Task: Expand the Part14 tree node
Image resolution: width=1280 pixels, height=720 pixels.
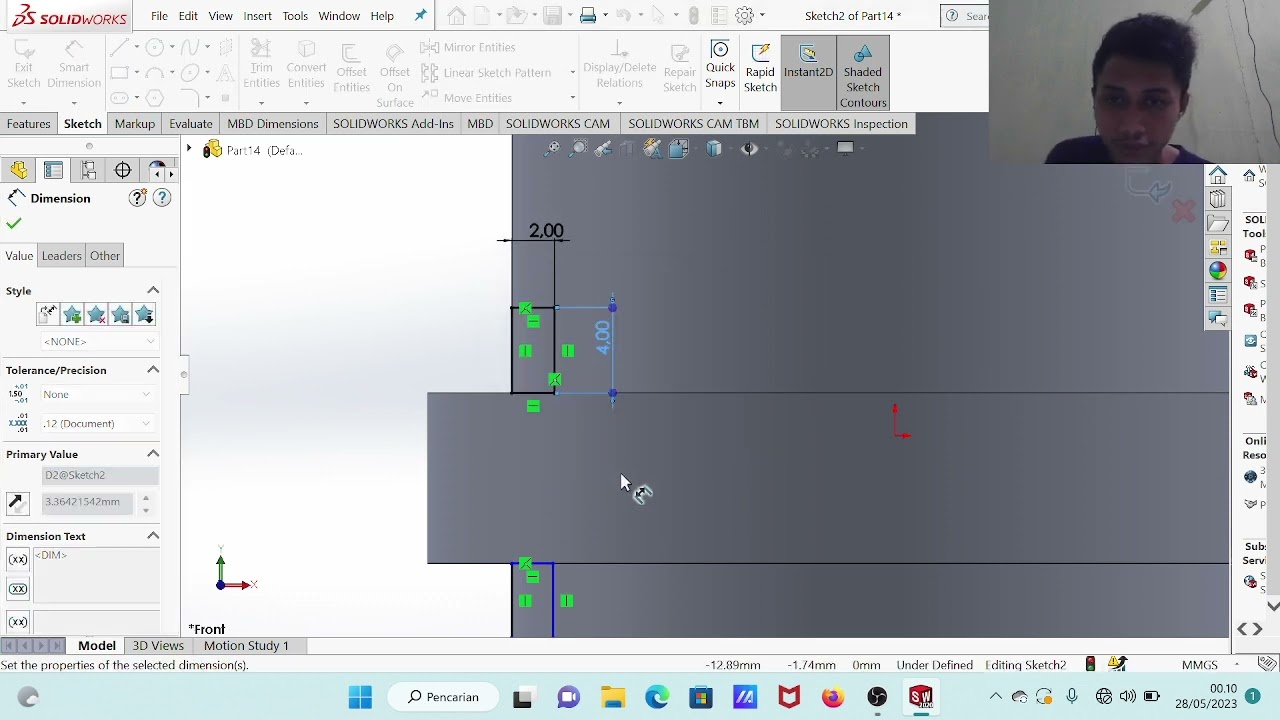Action: pyautogui.click(x=188, y=149)
